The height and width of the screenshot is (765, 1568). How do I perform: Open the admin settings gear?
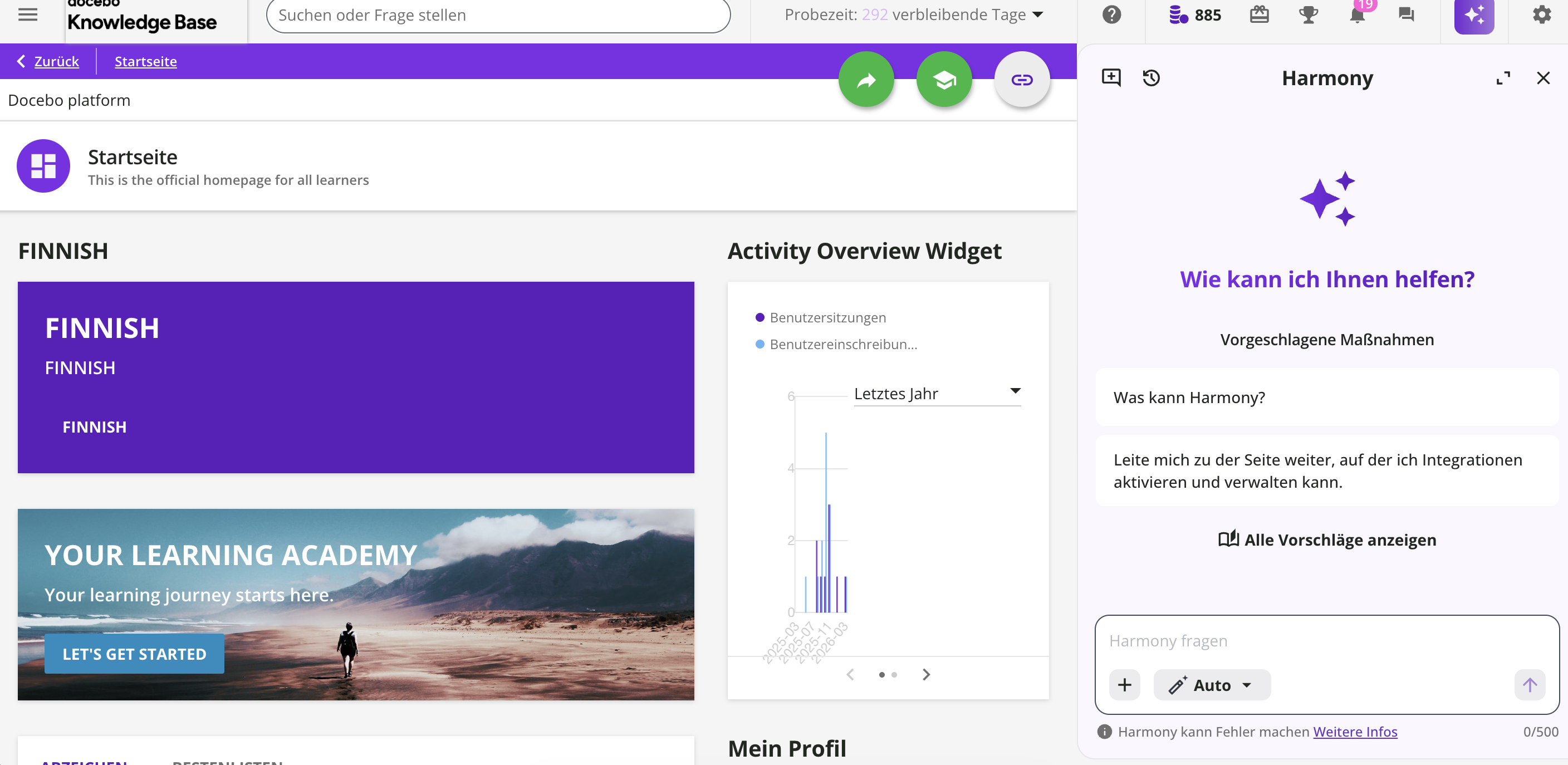(x=1541, y=14)
